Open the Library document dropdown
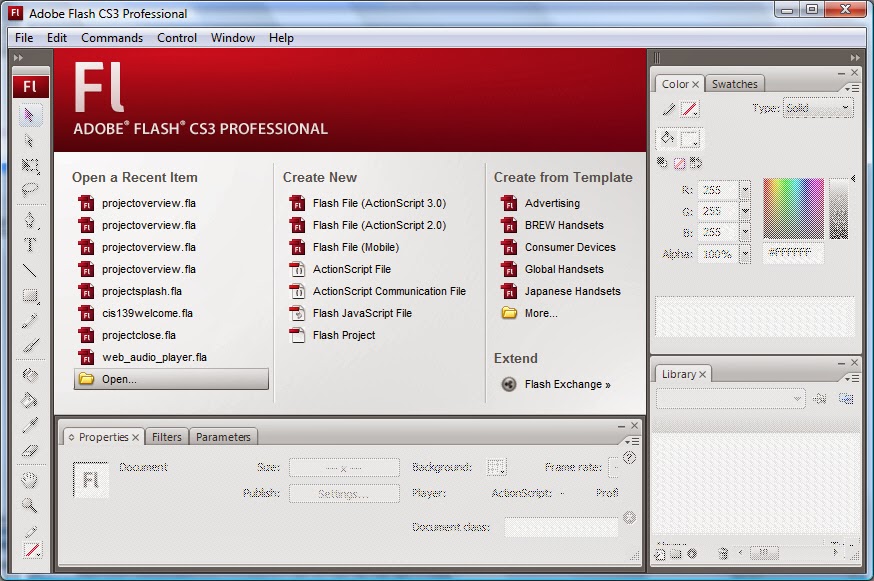874x581 pixels. tap(731, 399)
